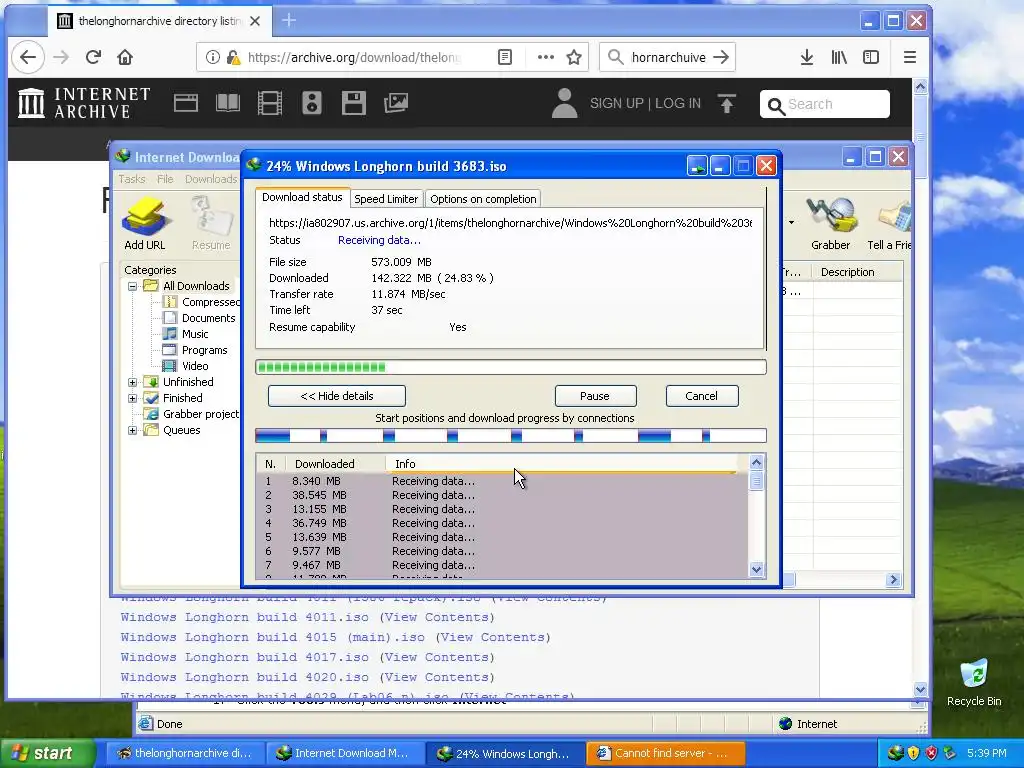
Task: Click the Windows start button
Action: [x=47, y=753]
